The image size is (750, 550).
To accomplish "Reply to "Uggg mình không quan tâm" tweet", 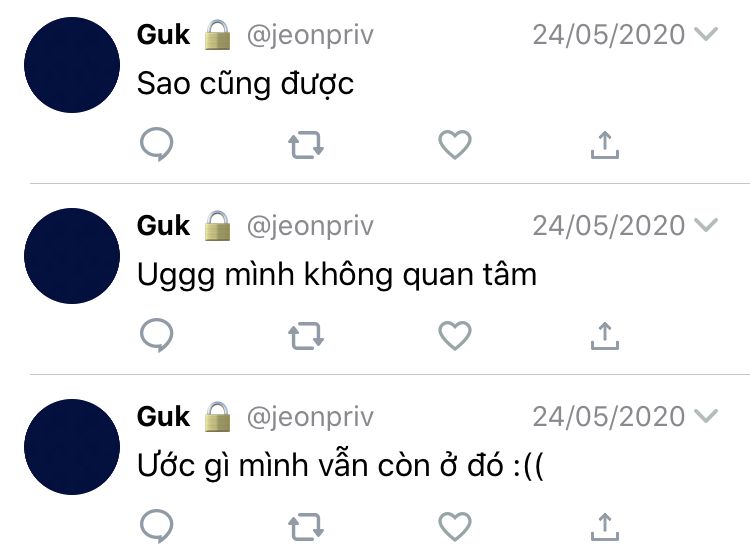I will tap(156, 335).
